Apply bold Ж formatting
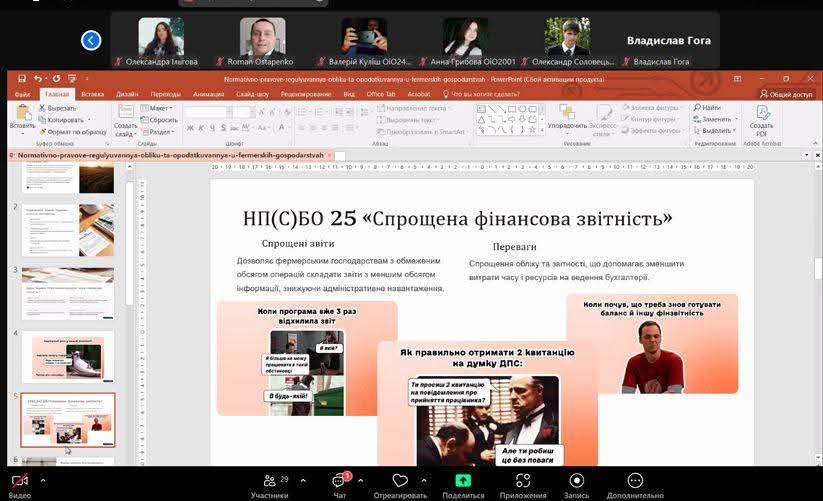This screenshot has width=823, height=501. (x=190, y=127)
